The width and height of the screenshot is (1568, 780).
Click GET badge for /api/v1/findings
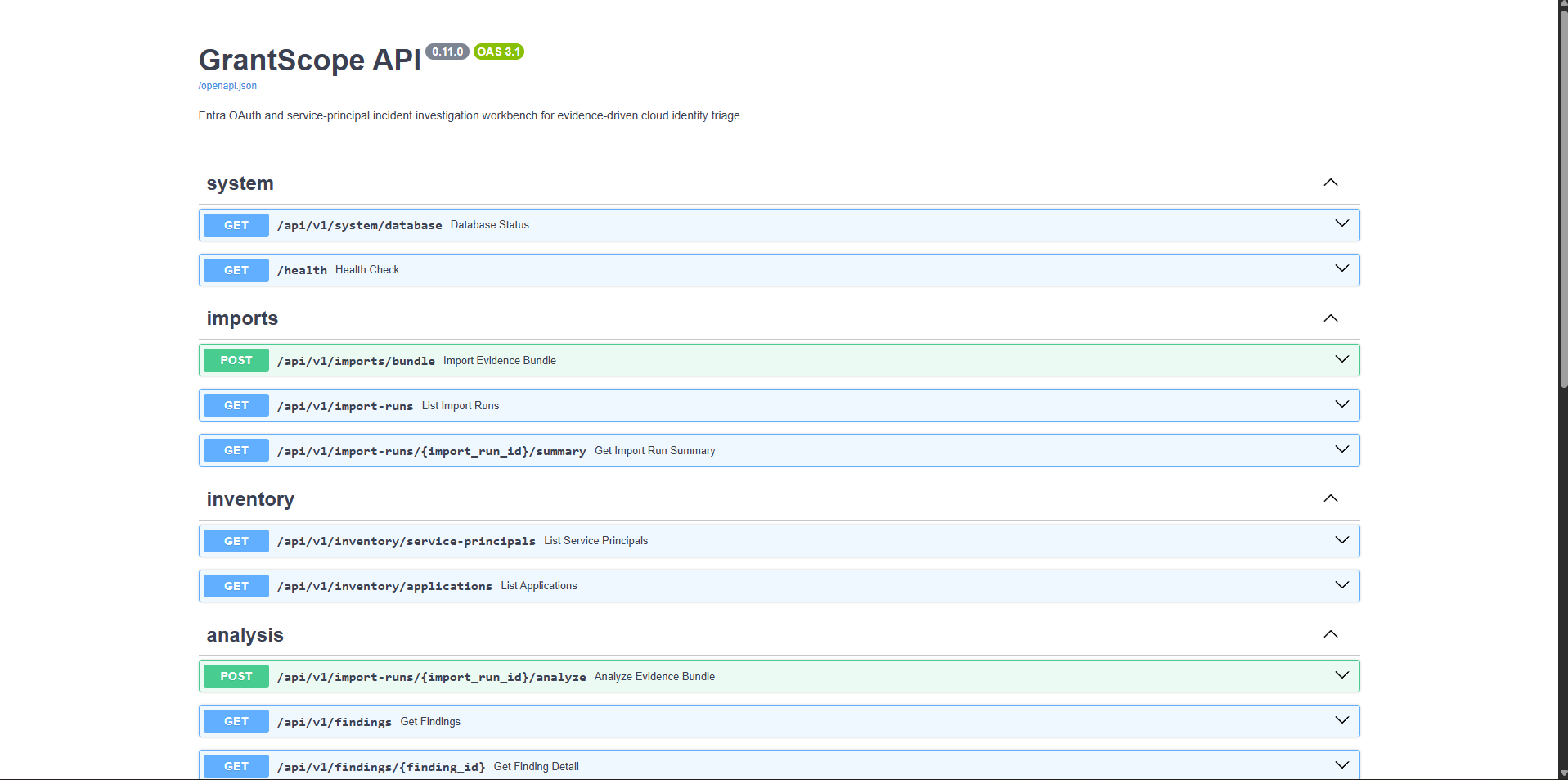(x=236, y=721)
